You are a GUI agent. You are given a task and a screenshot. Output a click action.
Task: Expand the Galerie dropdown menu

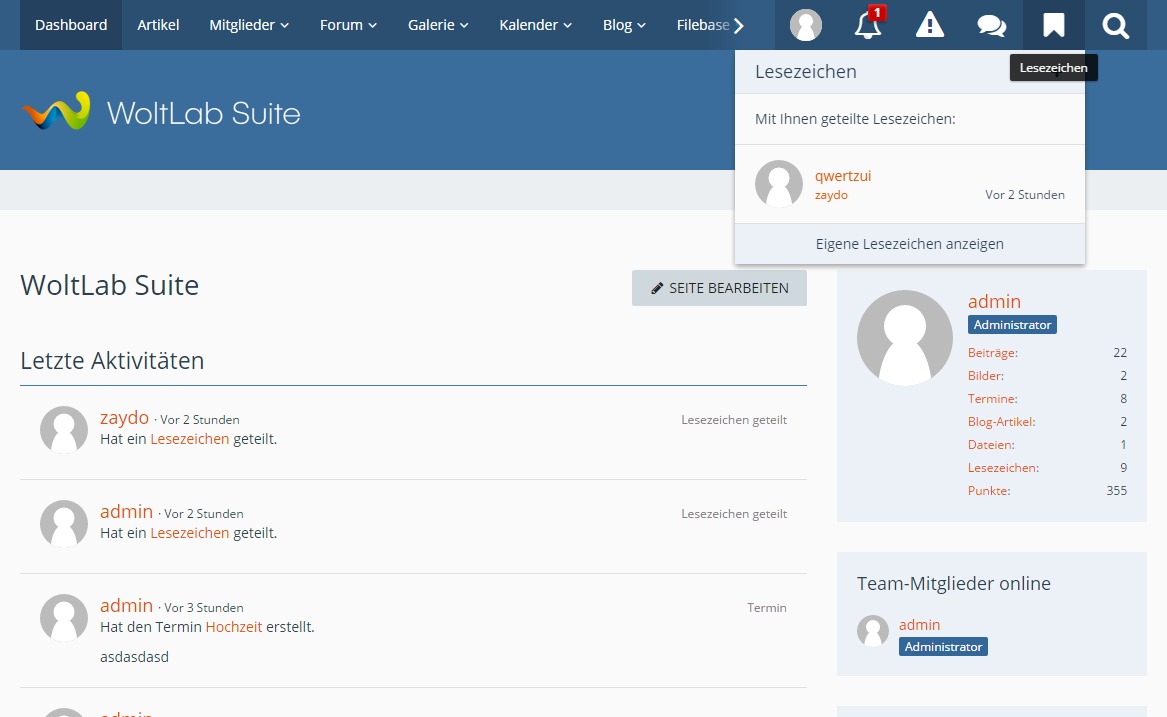[438, 25]
